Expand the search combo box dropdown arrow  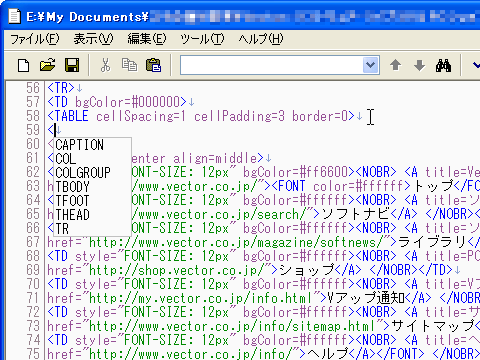point(370,65)
